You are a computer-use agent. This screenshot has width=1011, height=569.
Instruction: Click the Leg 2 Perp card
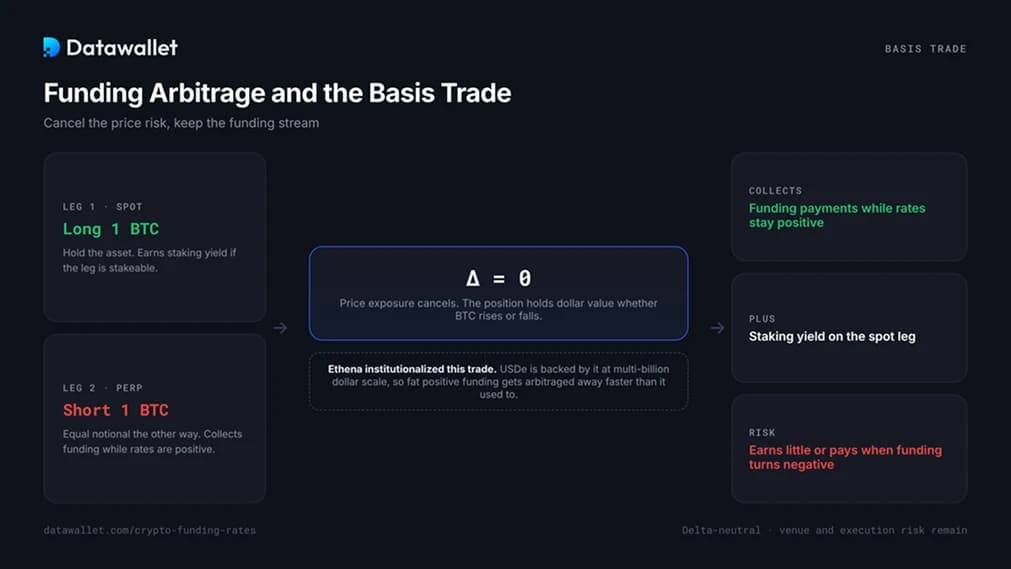click(155, 418)
